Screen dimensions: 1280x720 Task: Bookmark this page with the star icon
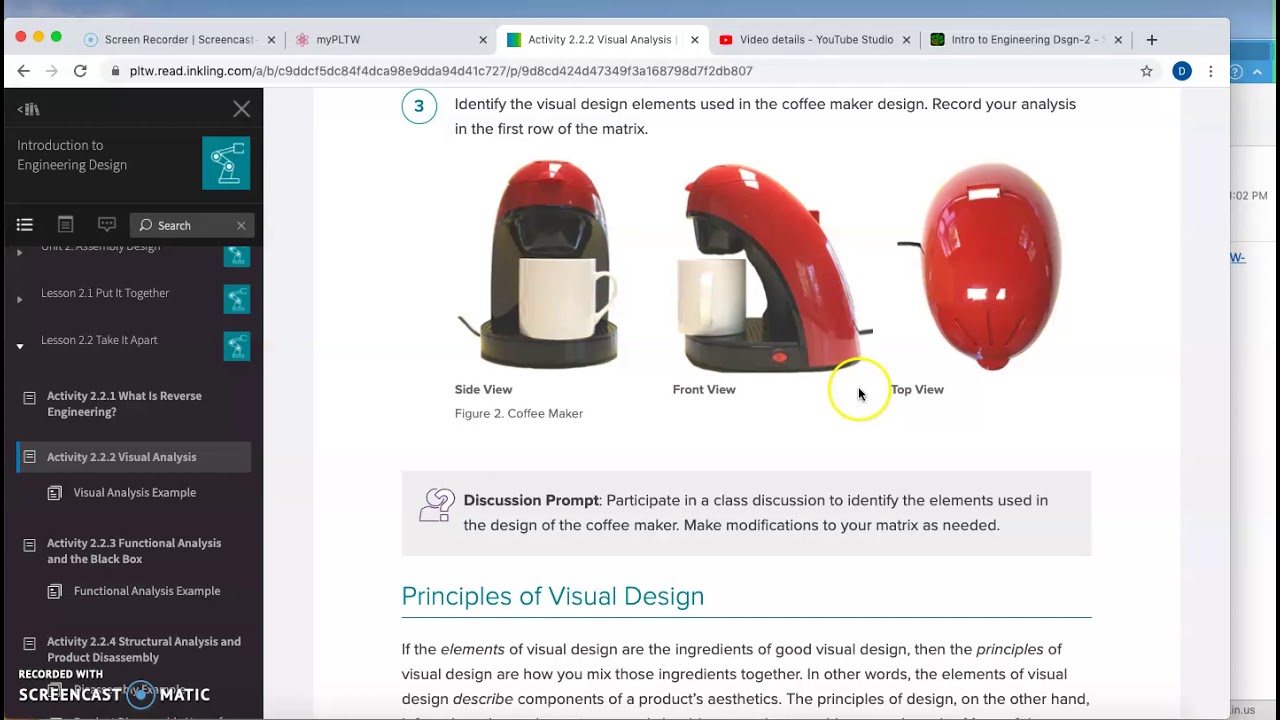(x=1147, y=71)
